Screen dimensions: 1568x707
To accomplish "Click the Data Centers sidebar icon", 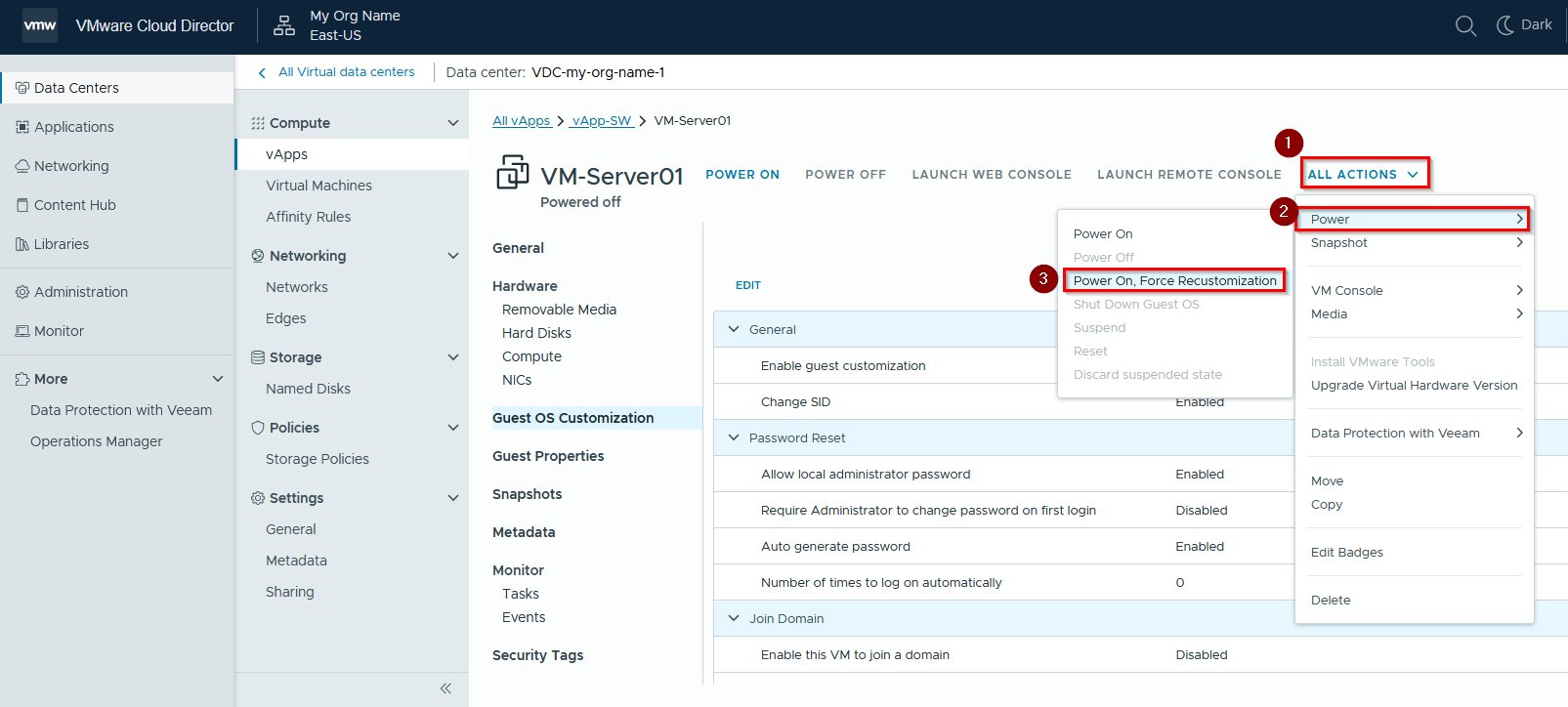I will (22, 88).
